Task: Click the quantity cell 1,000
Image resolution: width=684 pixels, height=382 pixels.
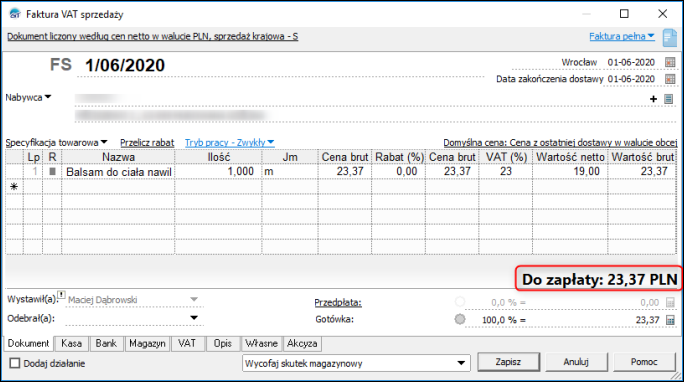Action: 219,171
